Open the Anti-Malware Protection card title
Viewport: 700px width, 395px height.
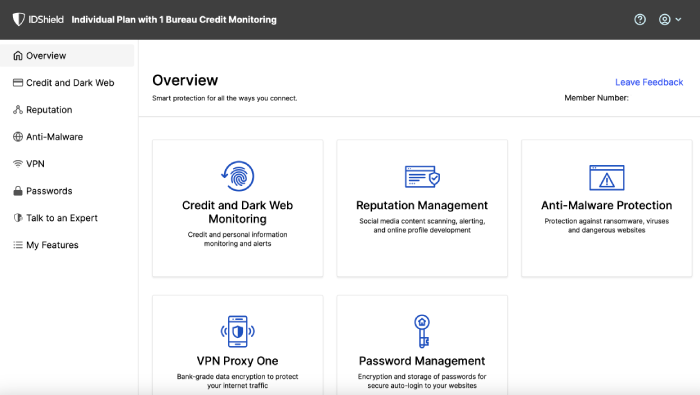pyautogui.click(x=607, y=205)
